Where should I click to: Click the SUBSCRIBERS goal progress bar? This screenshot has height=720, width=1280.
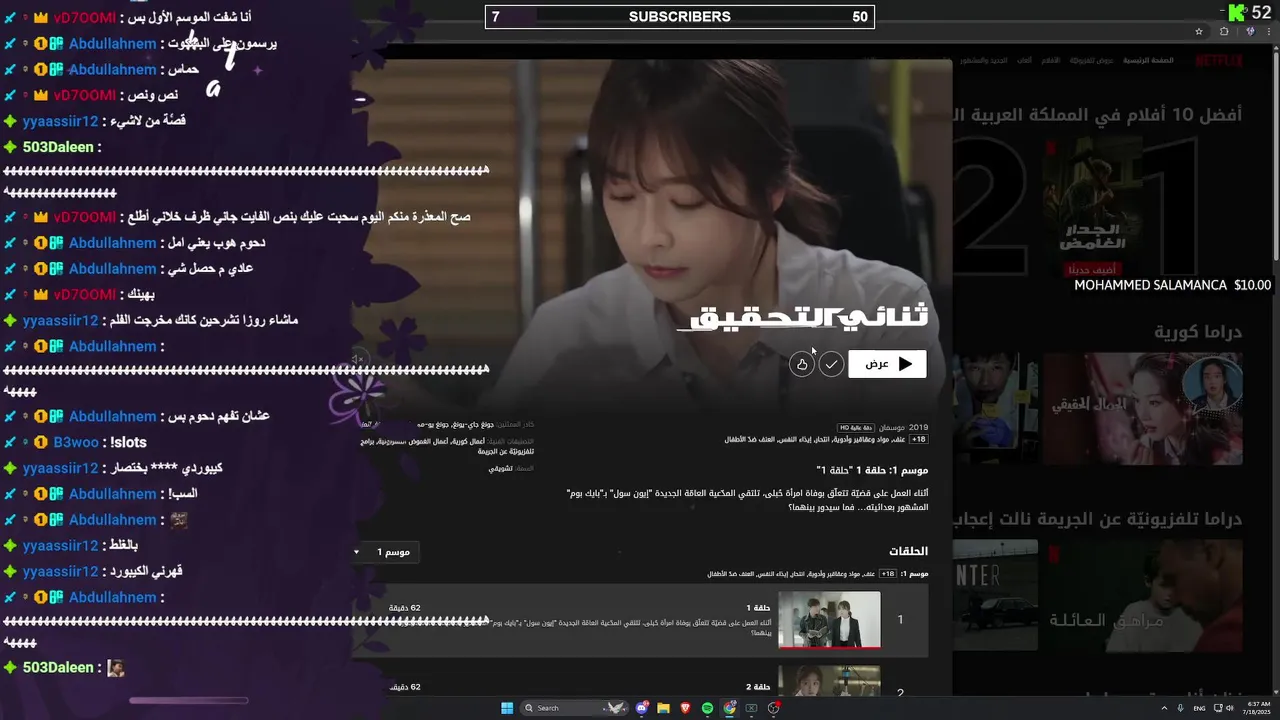pyautogui.click(x=680, y=17)
